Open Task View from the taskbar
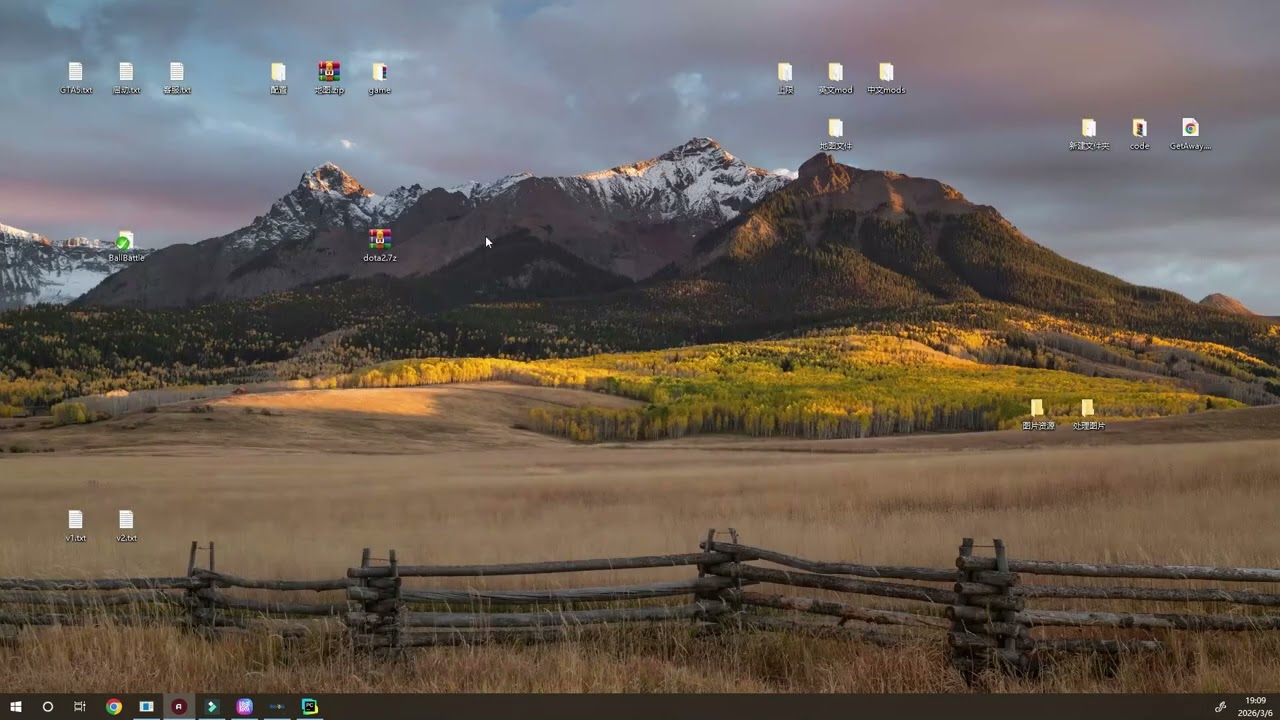Screen dimensions: 1280x720 pos(80,707)
